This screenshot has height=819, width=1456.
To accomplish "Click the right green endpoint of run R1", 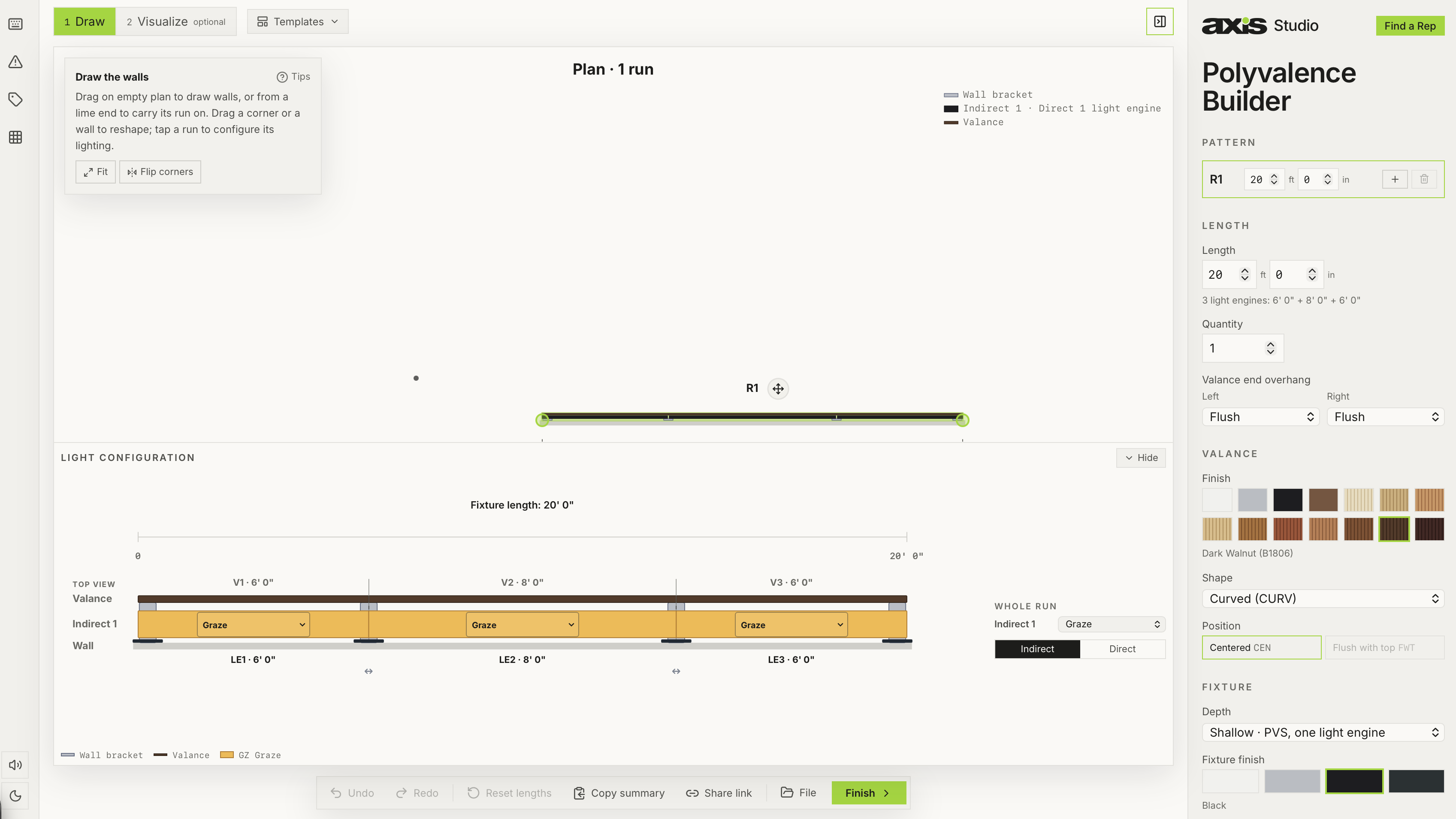I will click(963, 420).
